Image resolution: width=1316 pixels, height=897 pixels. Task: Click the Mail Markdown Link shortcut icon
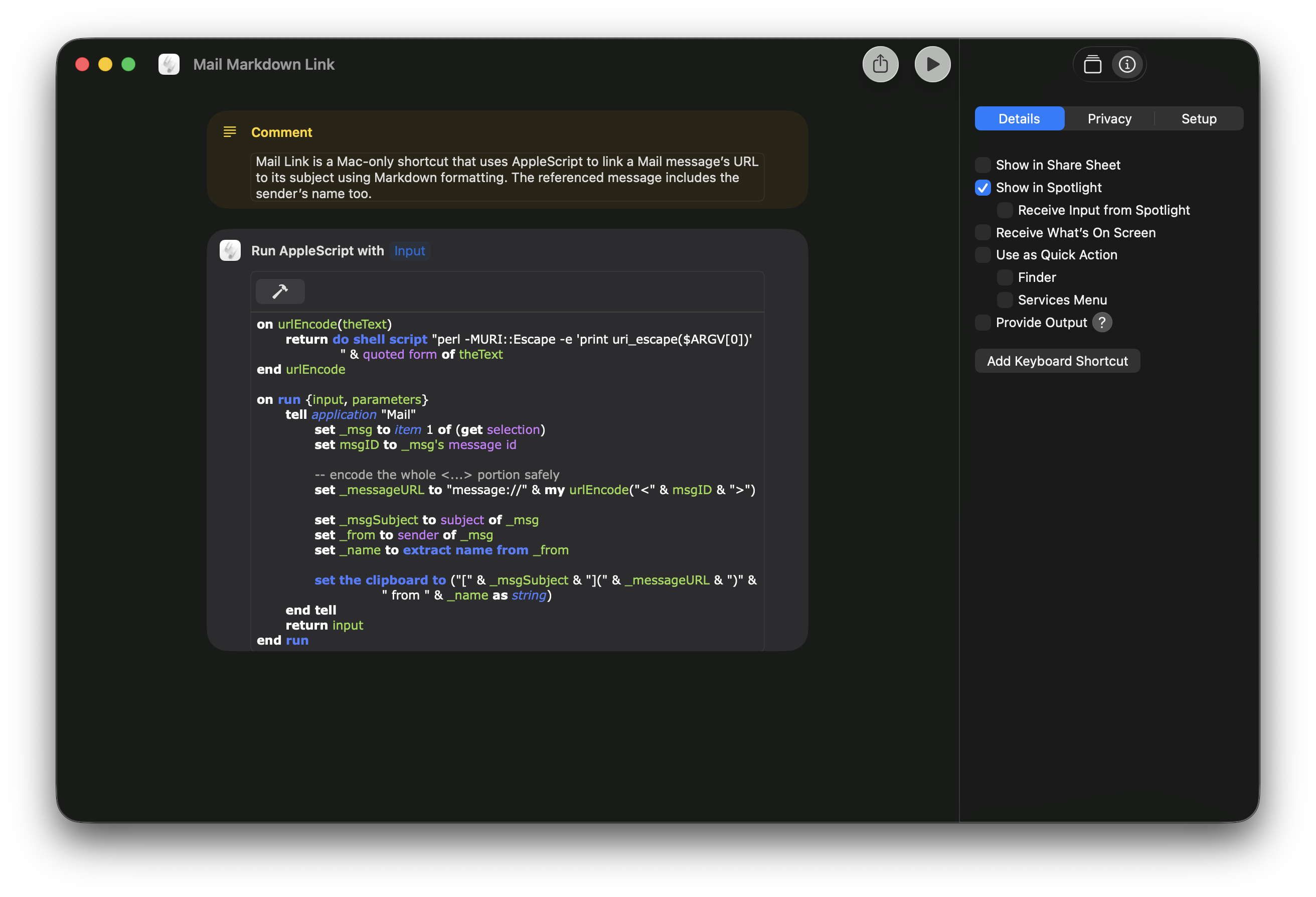(169, 65)
